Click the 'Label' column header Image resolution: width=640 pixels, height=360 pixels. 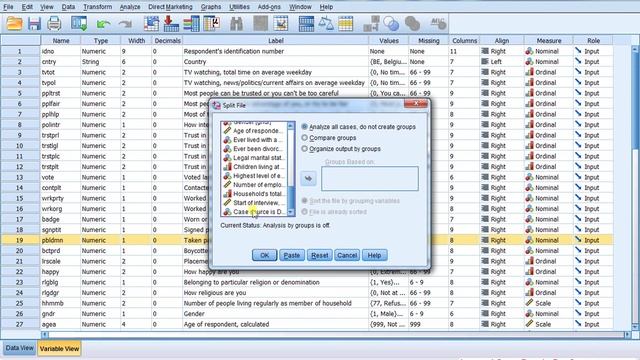276,41
